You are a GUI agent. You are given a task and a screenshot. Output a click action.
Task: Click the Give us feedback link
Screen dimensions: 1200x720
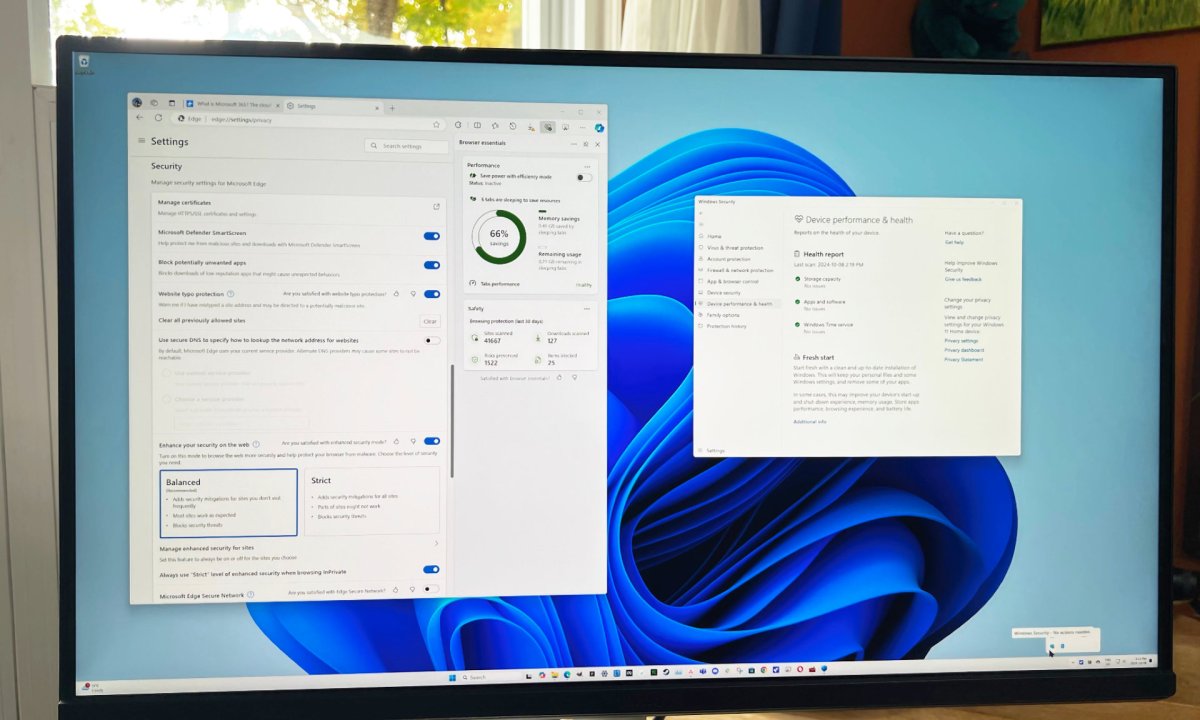pos(963,279)
